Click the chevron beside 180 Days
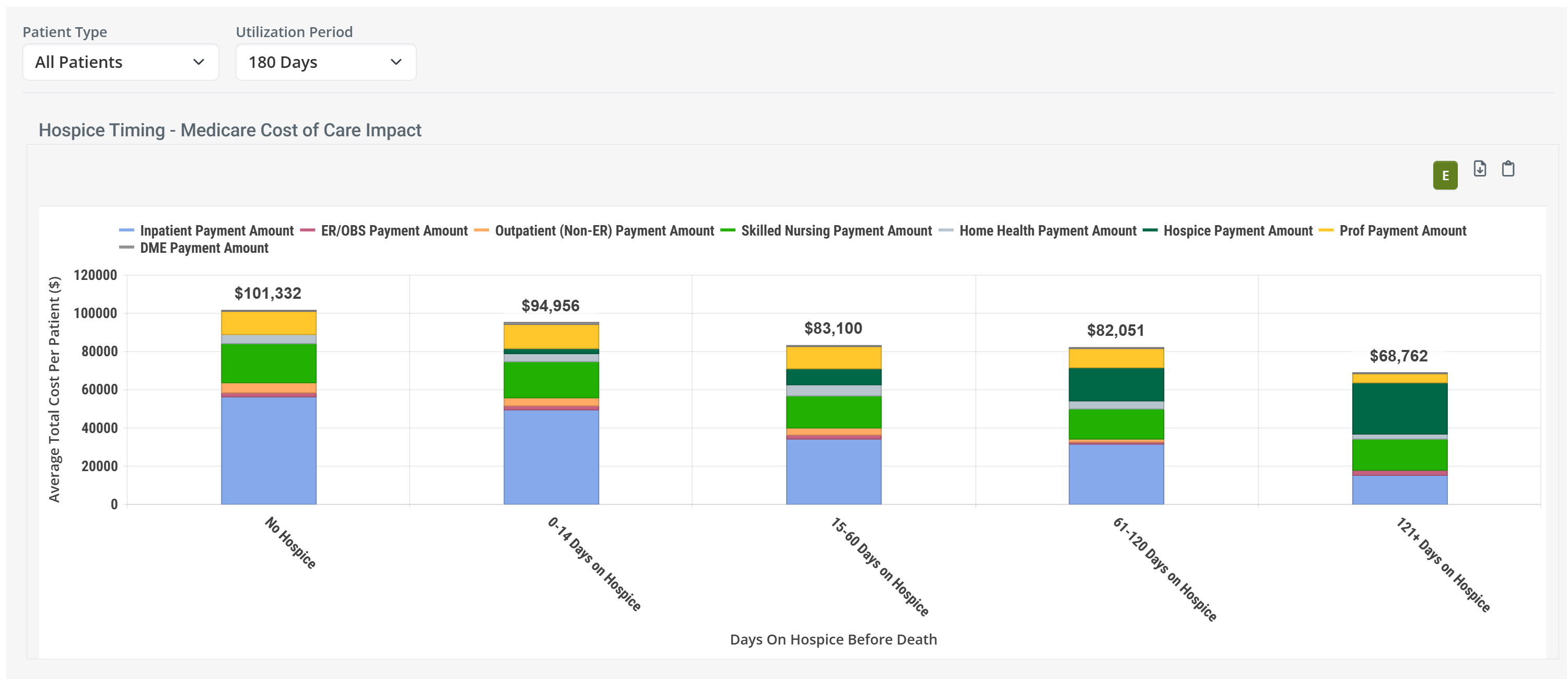This screenshot has width=1568, height=679. (x=396, y=62)
